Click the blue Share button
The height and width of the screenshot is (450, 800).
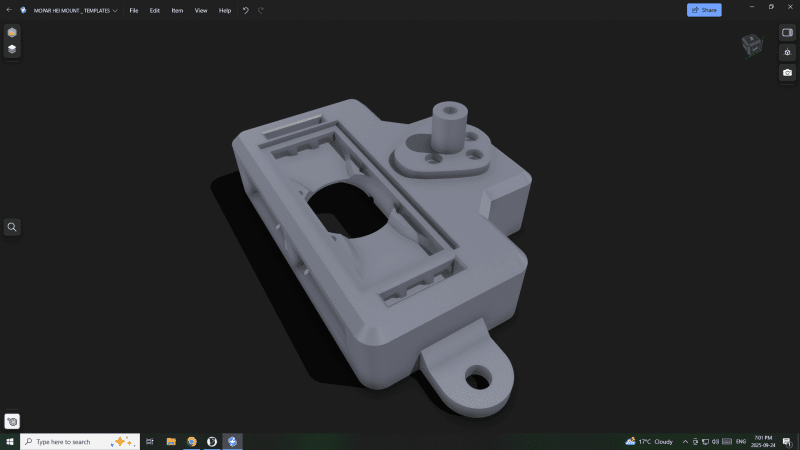point(704,10)
